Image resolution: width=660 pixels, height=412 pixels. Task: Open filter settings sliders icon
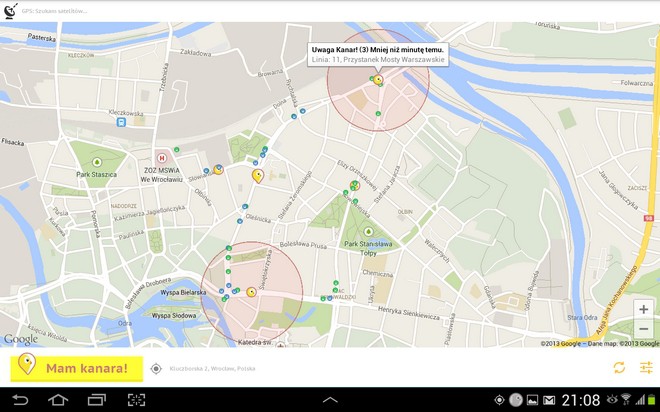646,368
